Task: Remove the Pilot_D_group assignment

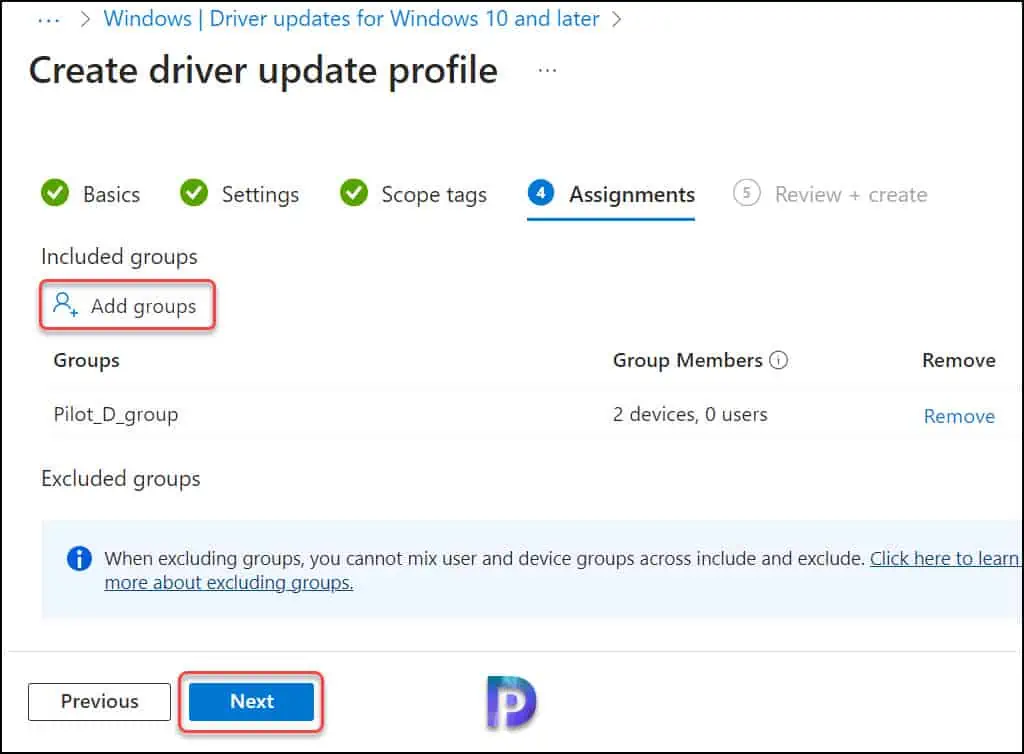Action: point(959,416)
